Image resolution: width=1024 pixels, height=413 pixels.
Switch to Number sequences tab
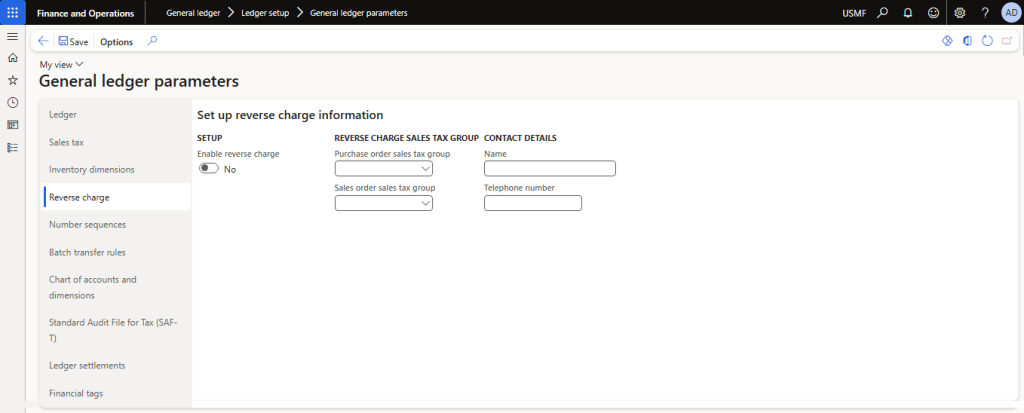(87, 225)
